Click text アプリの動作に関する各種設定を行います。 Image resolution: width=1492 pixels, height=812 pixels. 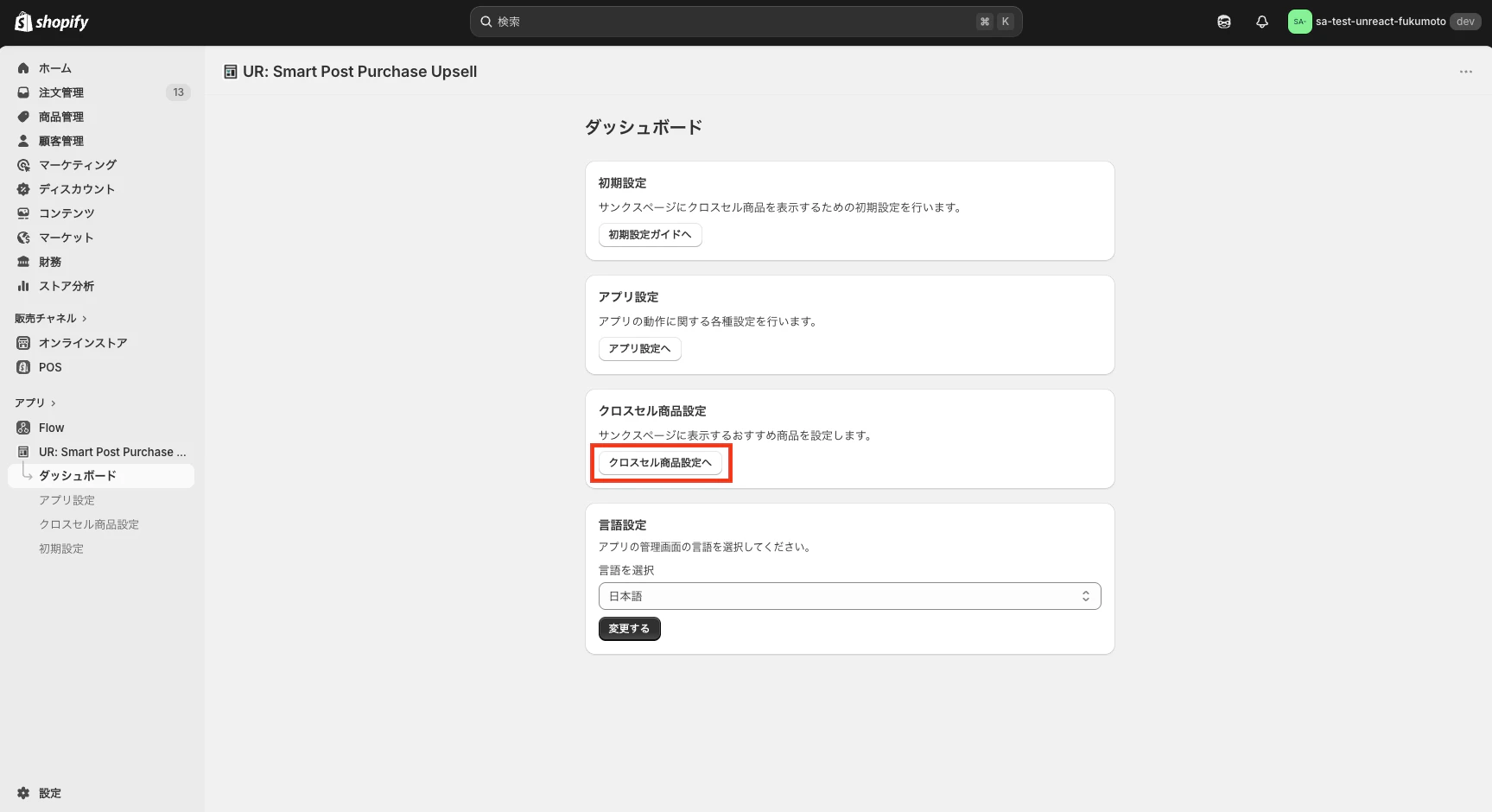(709, 321)
